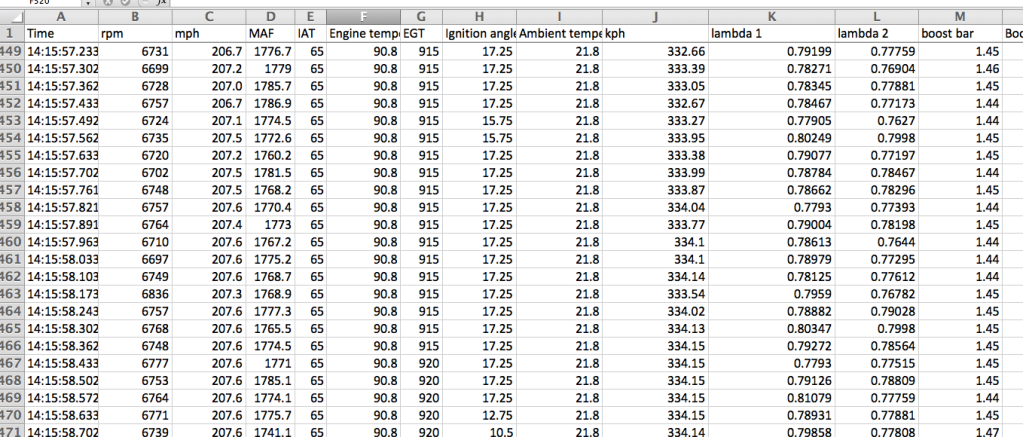Viewport: 1023px width, 437px height.
Task: Select column B header
Action: 136,17
